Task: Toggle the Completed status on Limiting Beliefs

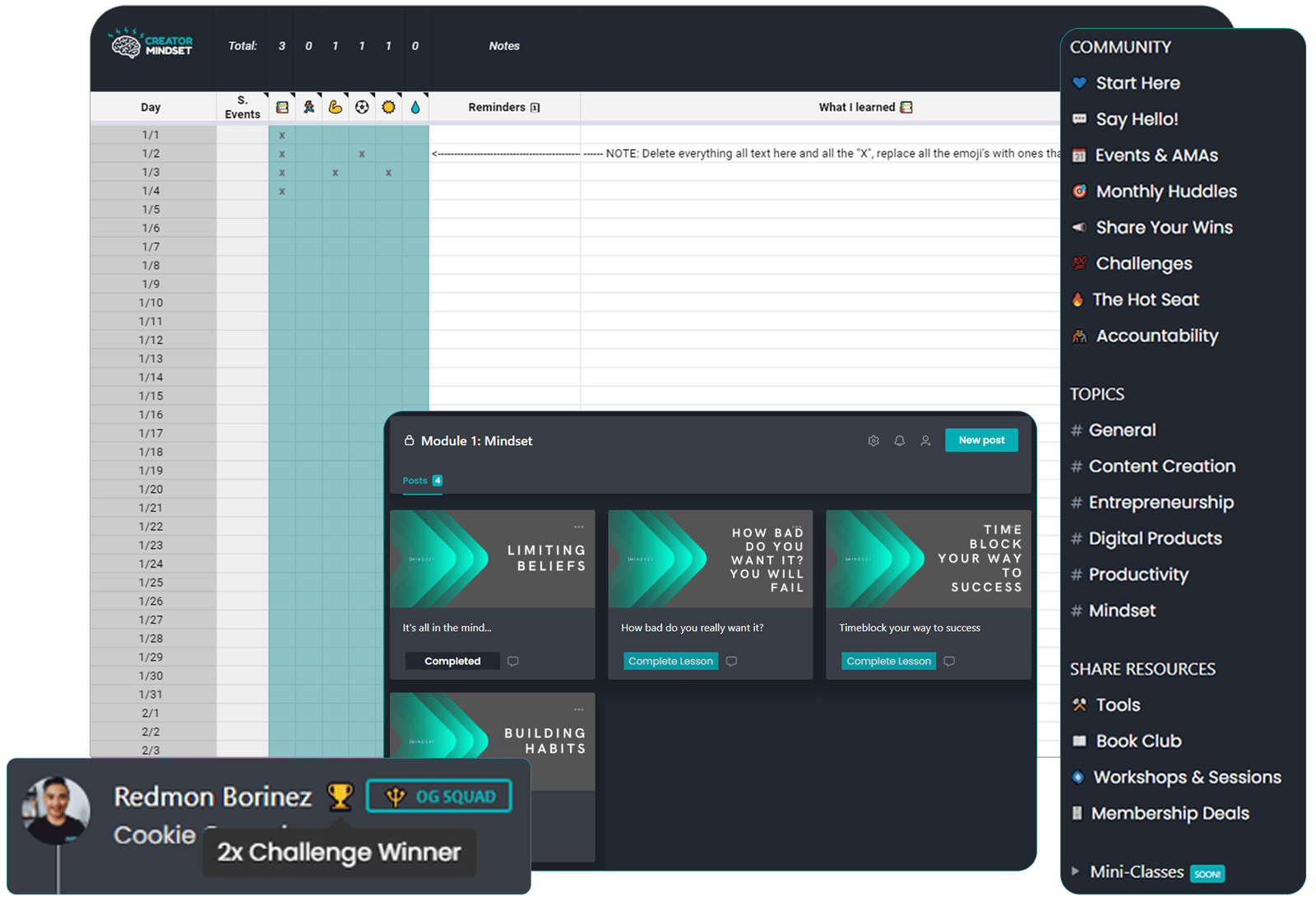Action: point(452,662)
